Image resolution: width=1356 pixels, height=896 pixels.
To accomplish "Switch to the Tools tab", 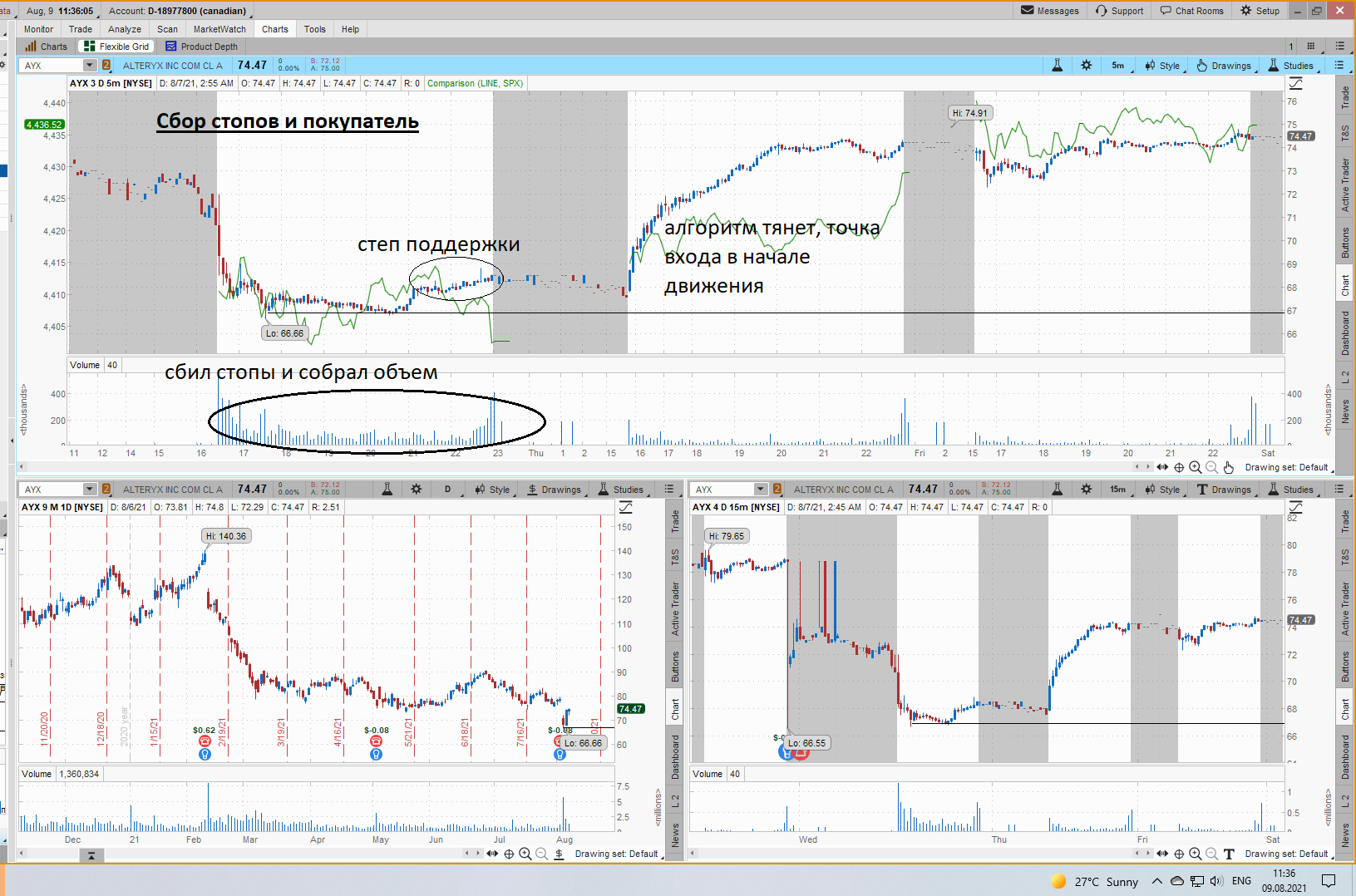I will tap(314, 29).
